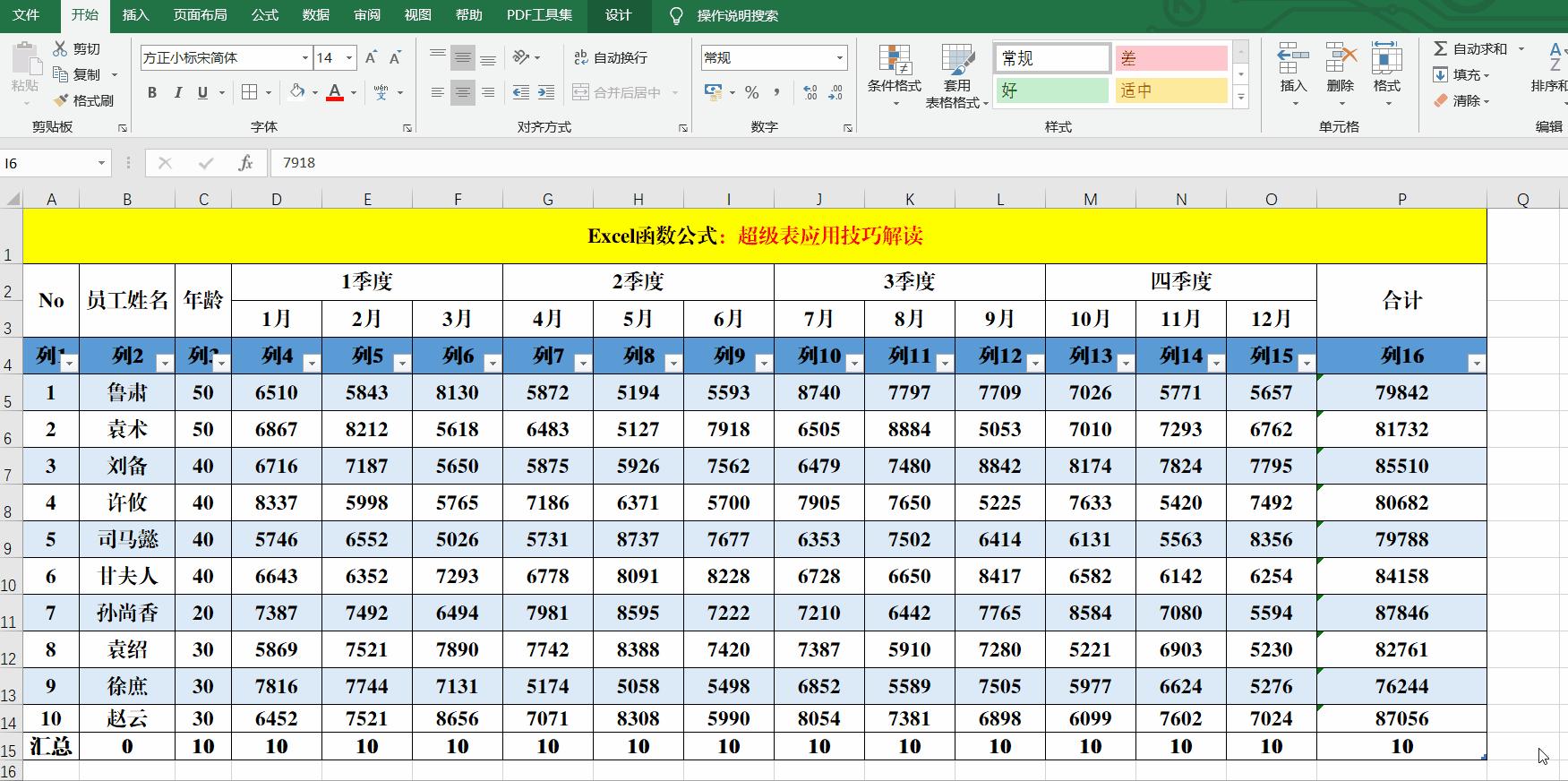Toggle center horizontal alignment

pos(463,92)
